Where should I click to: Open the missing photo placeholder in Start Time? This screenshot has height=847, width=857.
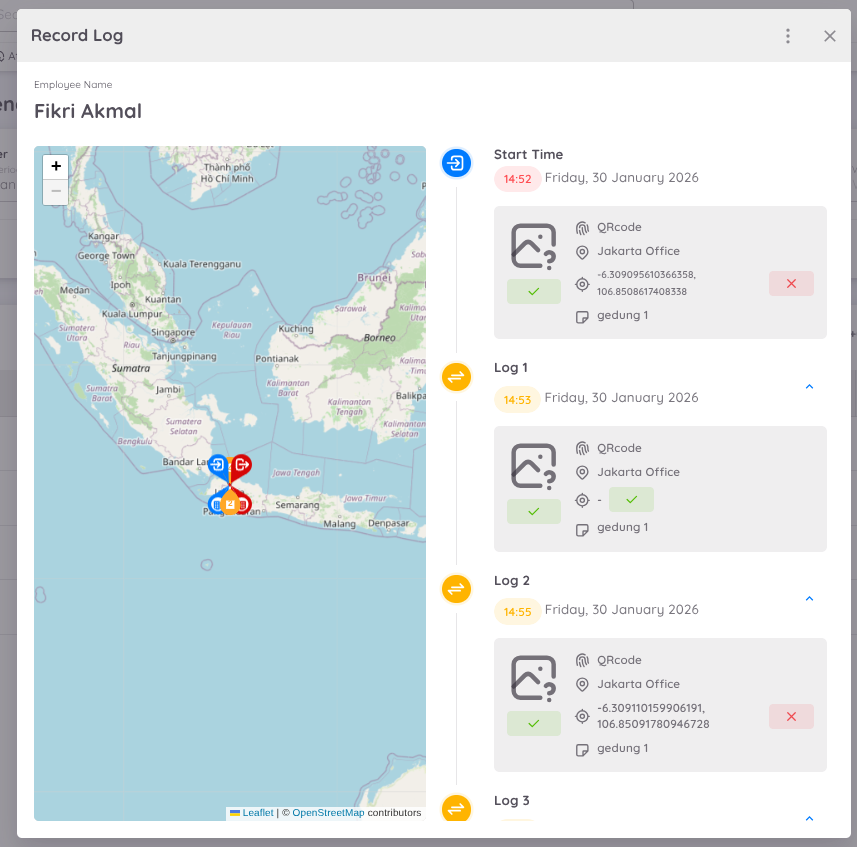533,246
